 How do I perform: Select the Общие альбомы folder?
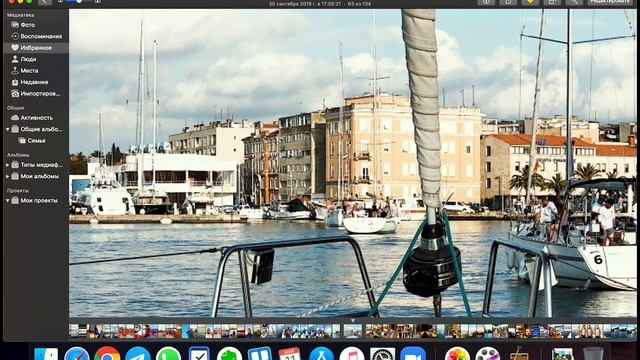click(x=36, y=129)
